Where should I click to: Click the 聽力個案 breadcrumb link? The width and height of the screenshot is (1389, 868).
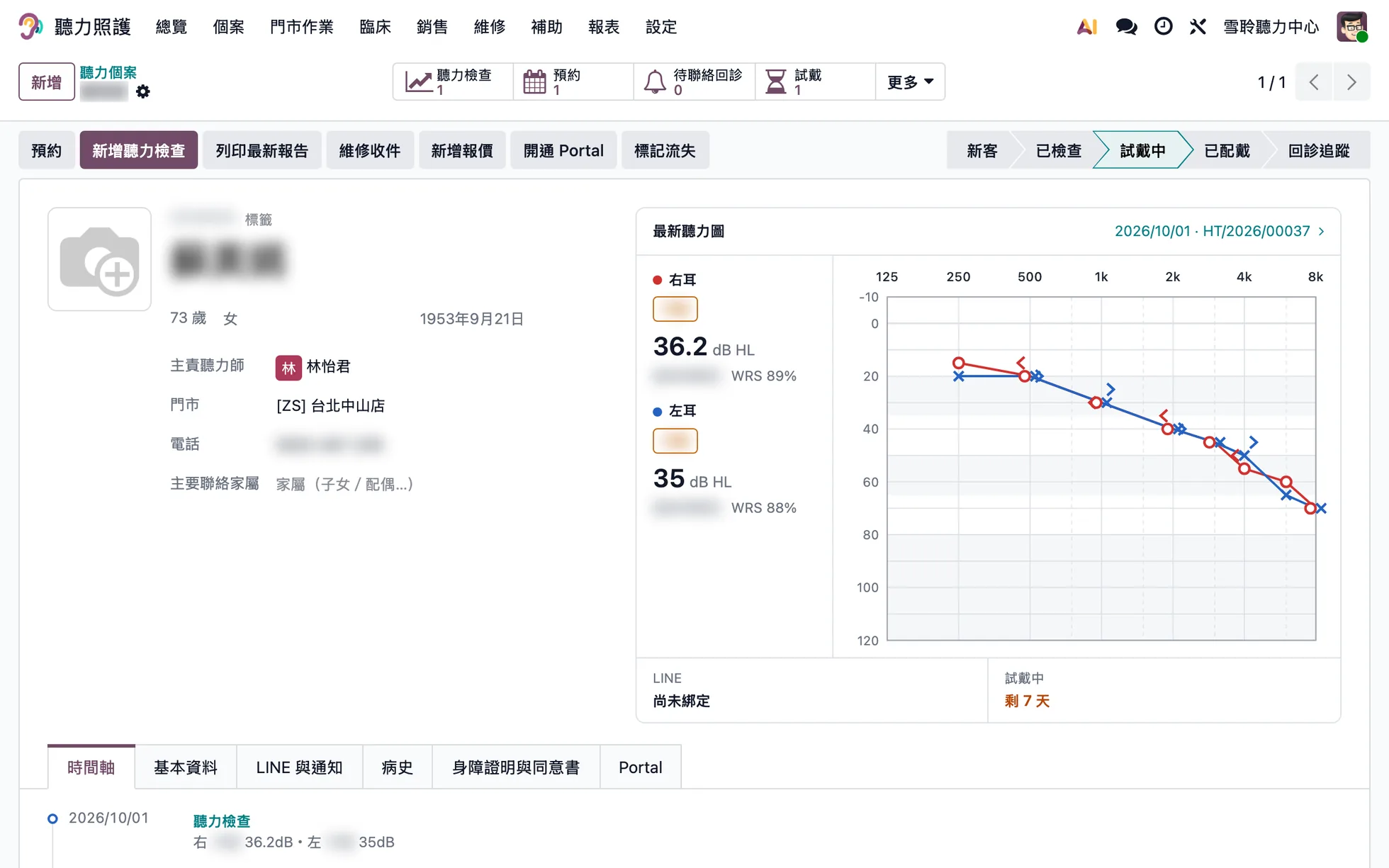click(108, 72)
